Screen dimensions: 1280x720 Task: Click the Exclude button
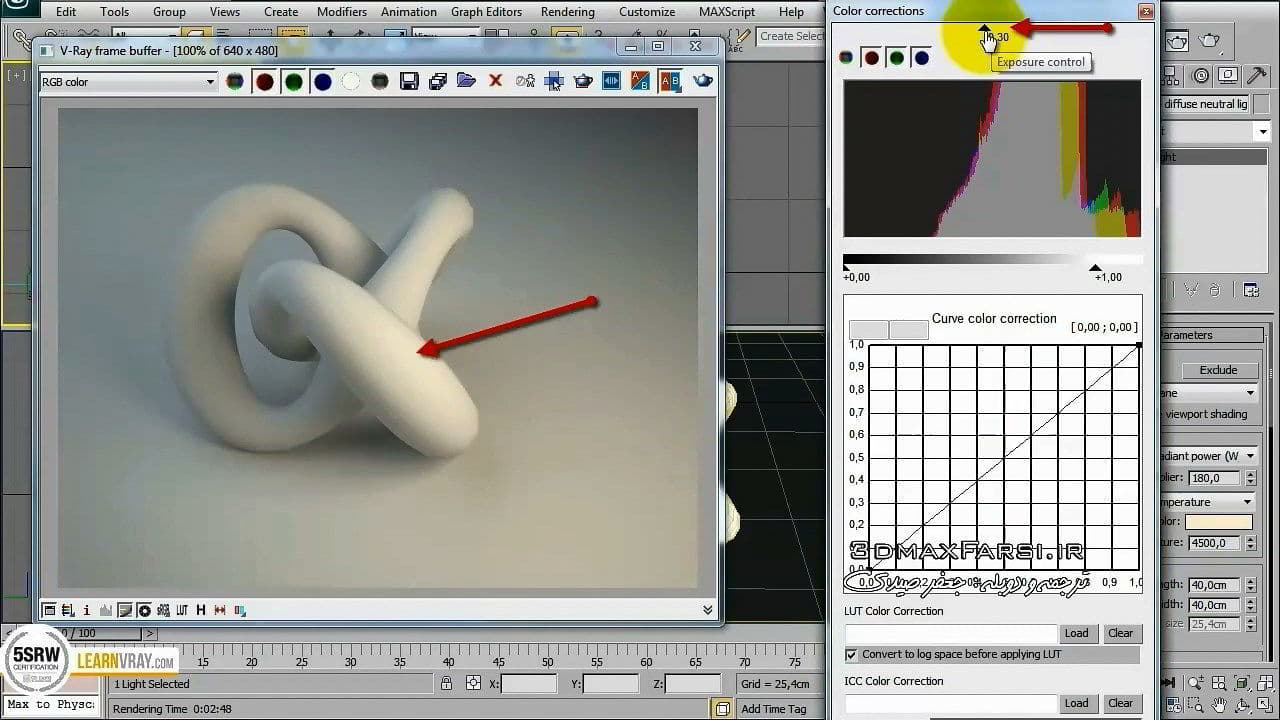click(1217, 370)
